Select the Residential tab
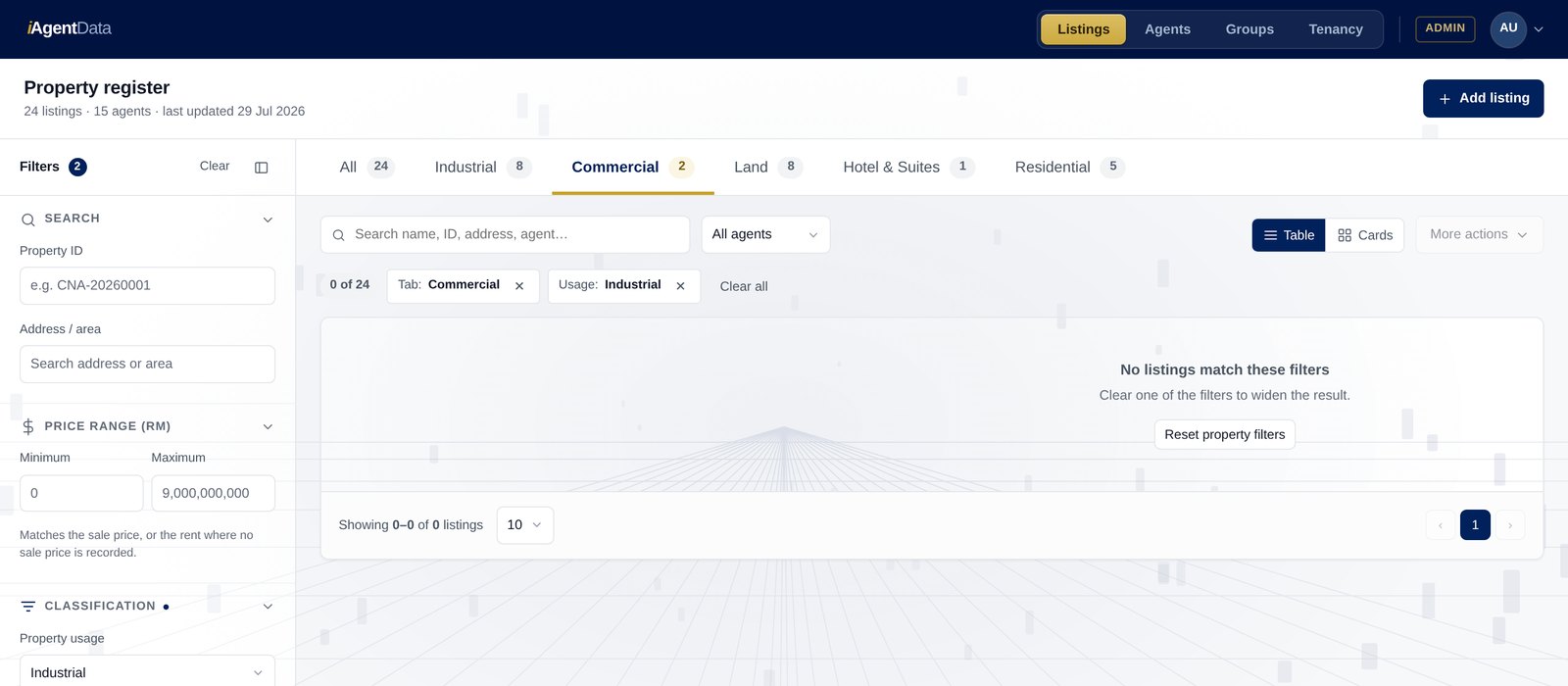 [1070, 168]
